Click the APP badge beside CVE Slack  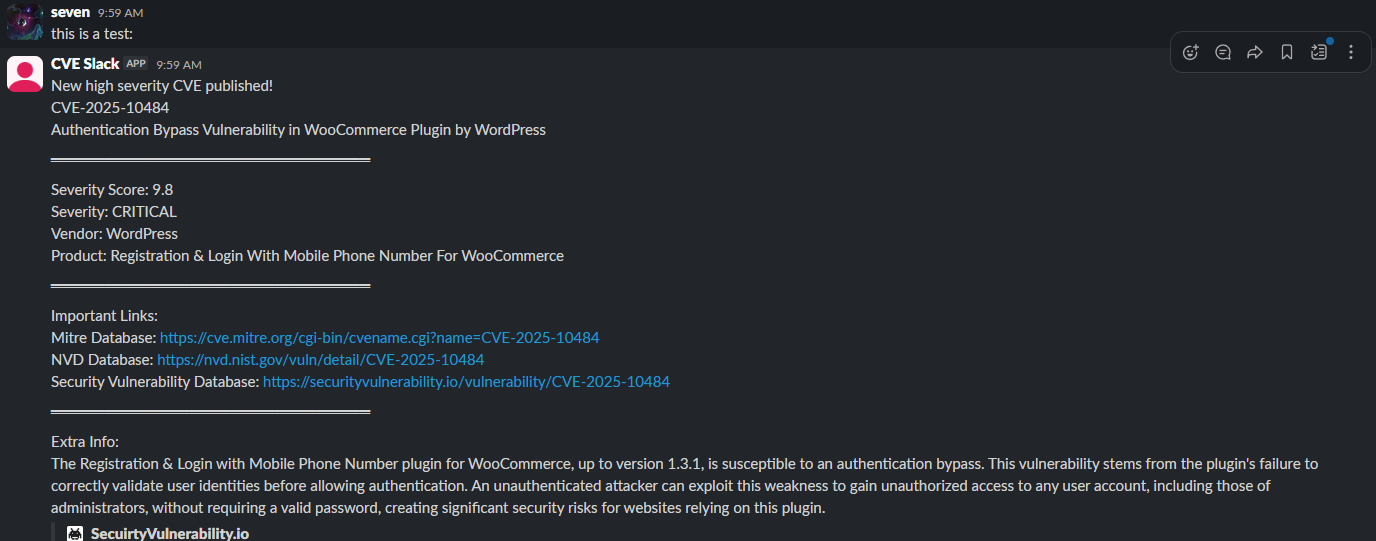pyautogui.click(x=136, y=64)
